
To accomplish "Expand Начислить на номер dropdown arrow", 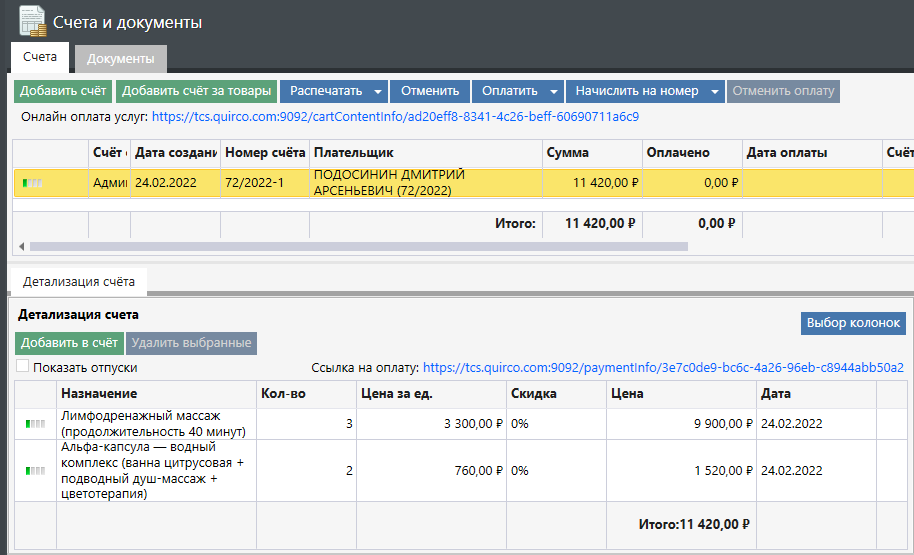I will (x=715, y=91).
